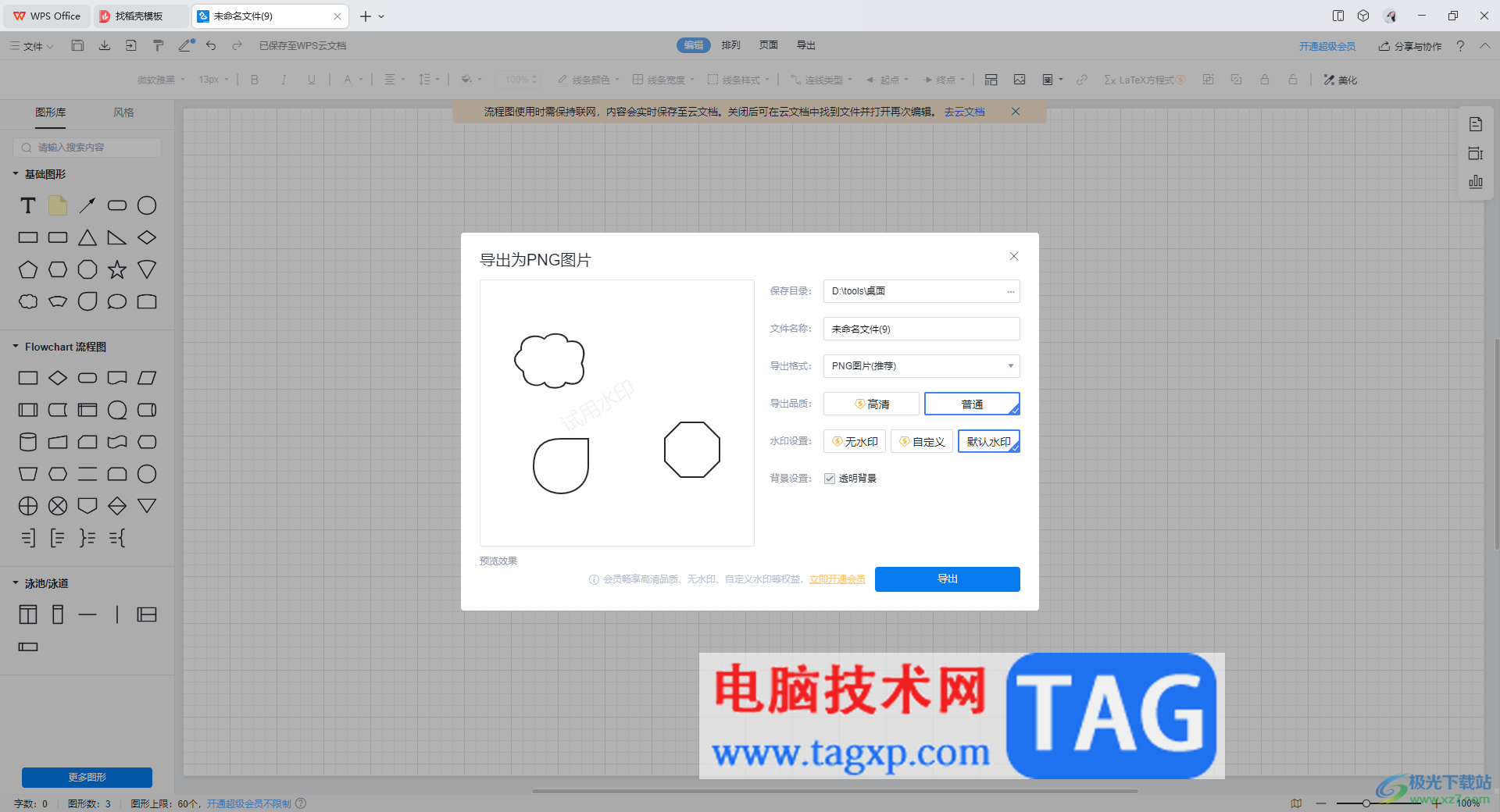Click 开通超级会员 link at top right
This screenshot has height=812, width=1500.
[1327, 46]
